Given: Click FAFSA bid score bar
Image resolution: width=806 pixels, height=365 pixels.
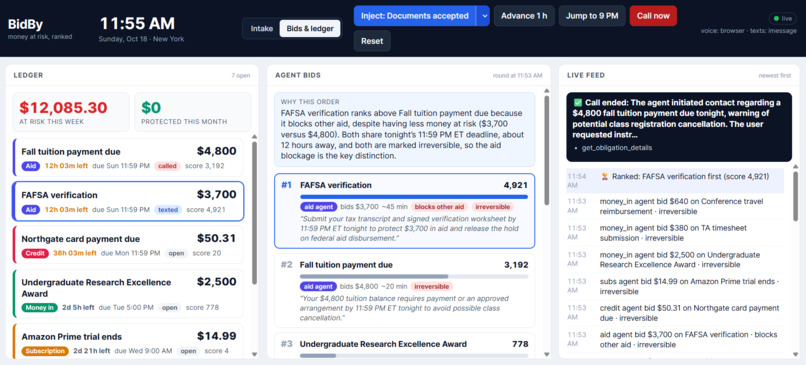Looking at the screenshot, I should click(414, 196).
